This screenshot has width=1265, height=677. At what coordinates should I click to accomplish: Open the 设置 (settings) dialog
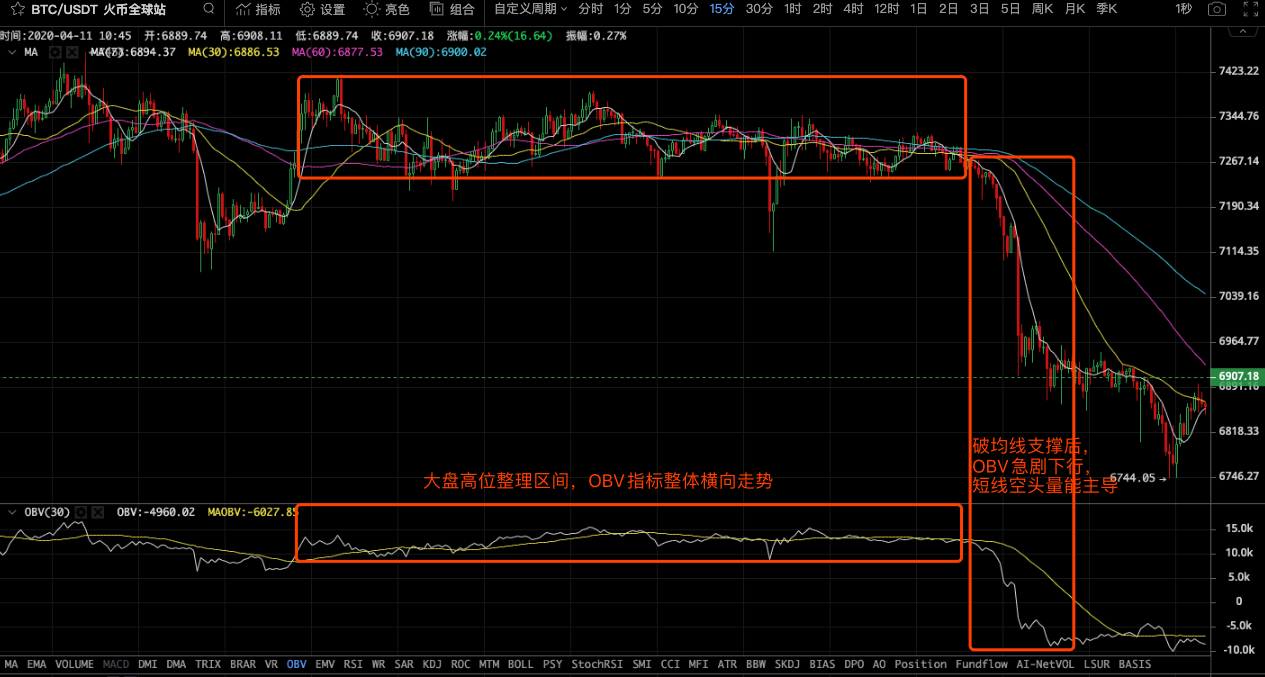tap(322, 10)
